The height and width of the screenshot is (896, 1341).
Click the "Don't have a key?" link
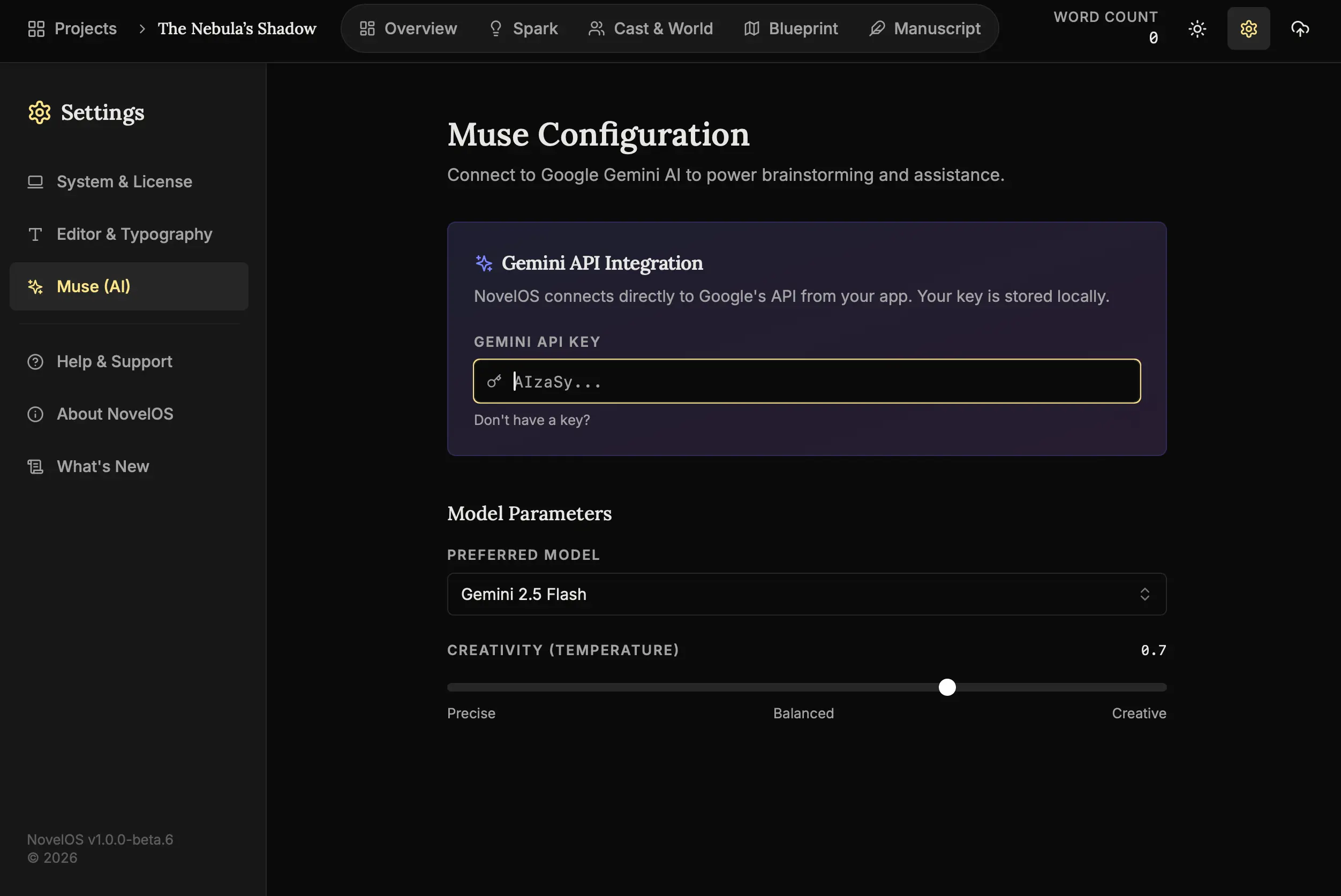pyautogui.click(x=532, y=420)
